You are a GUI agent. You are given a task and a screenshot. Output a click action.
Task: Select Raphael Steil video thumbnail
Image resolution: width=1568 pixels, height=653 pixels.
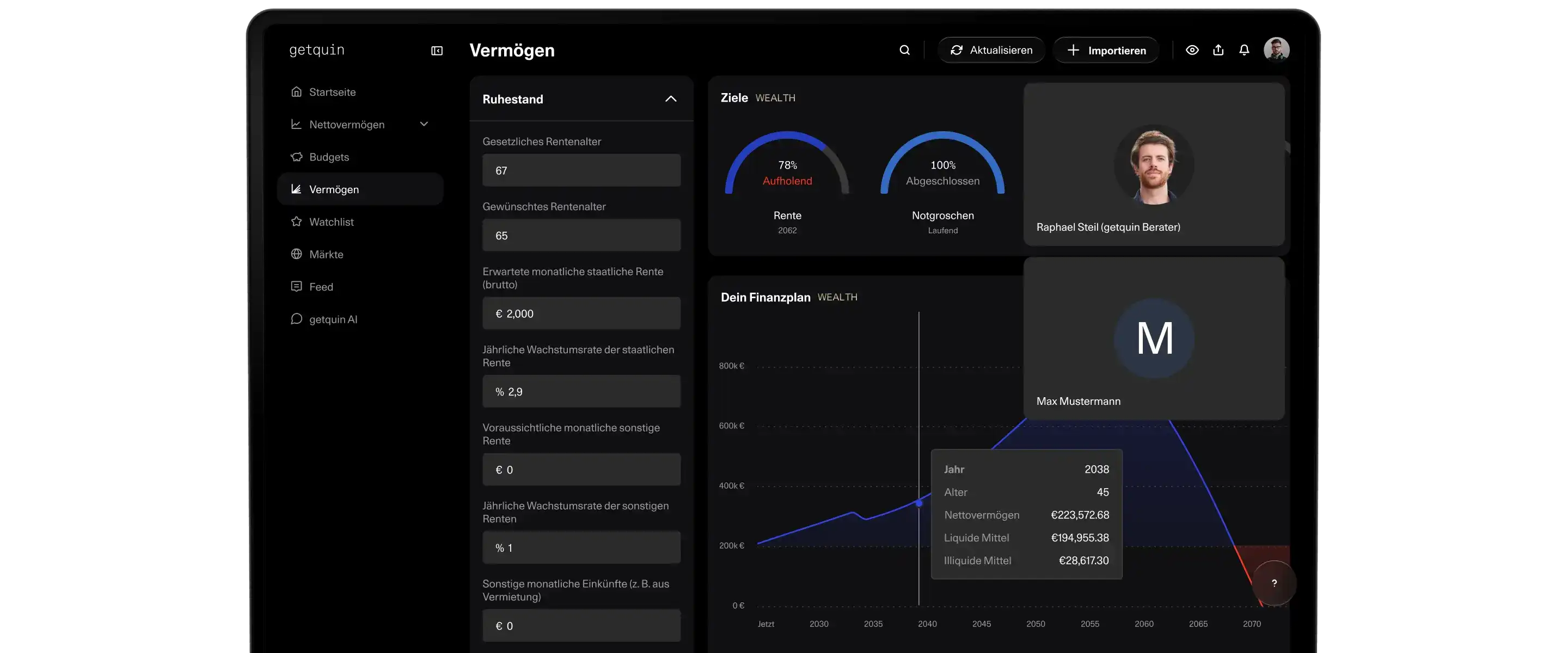(1154, 164)
